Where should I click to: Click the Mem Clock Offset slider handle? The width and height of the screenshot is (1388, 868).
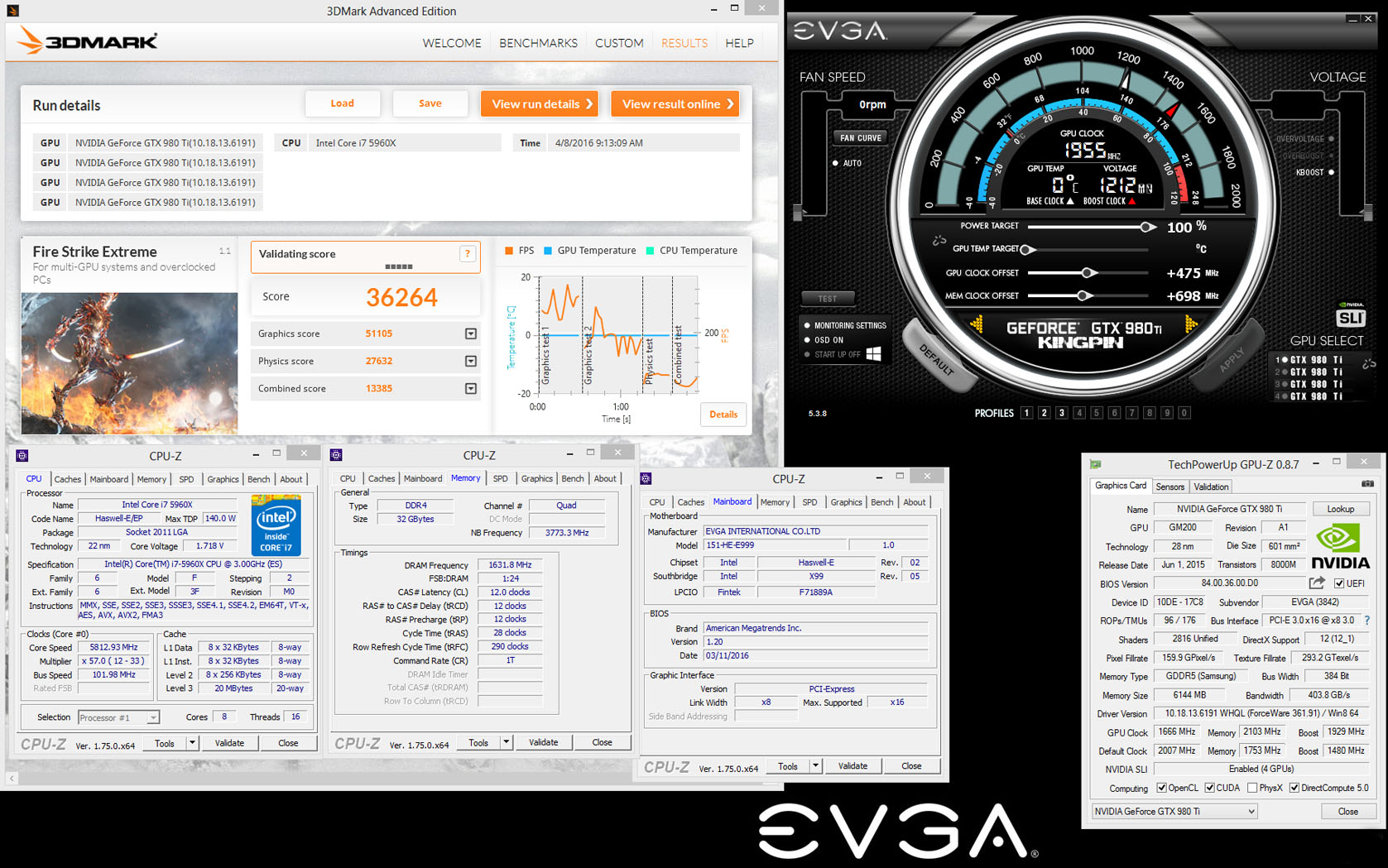(1084, 295)
